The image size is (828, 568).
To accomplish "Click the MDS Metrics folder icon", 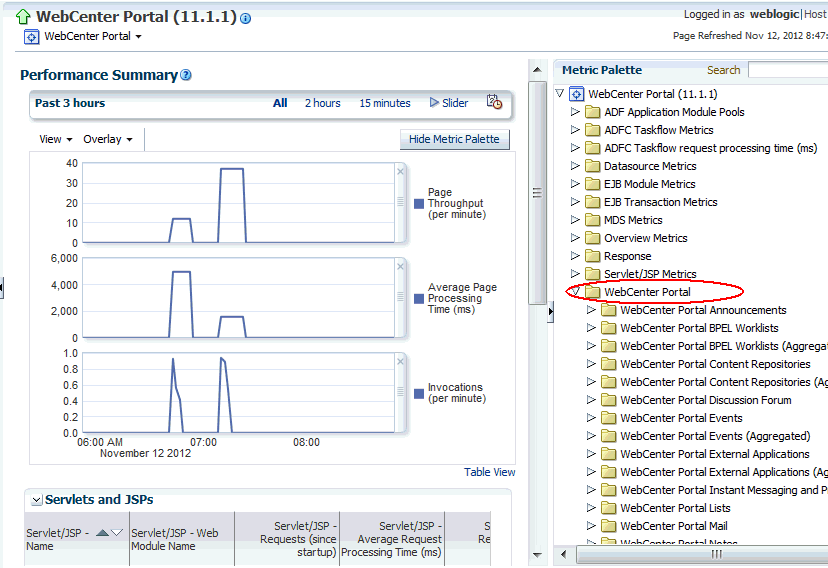I will (593, 220).
